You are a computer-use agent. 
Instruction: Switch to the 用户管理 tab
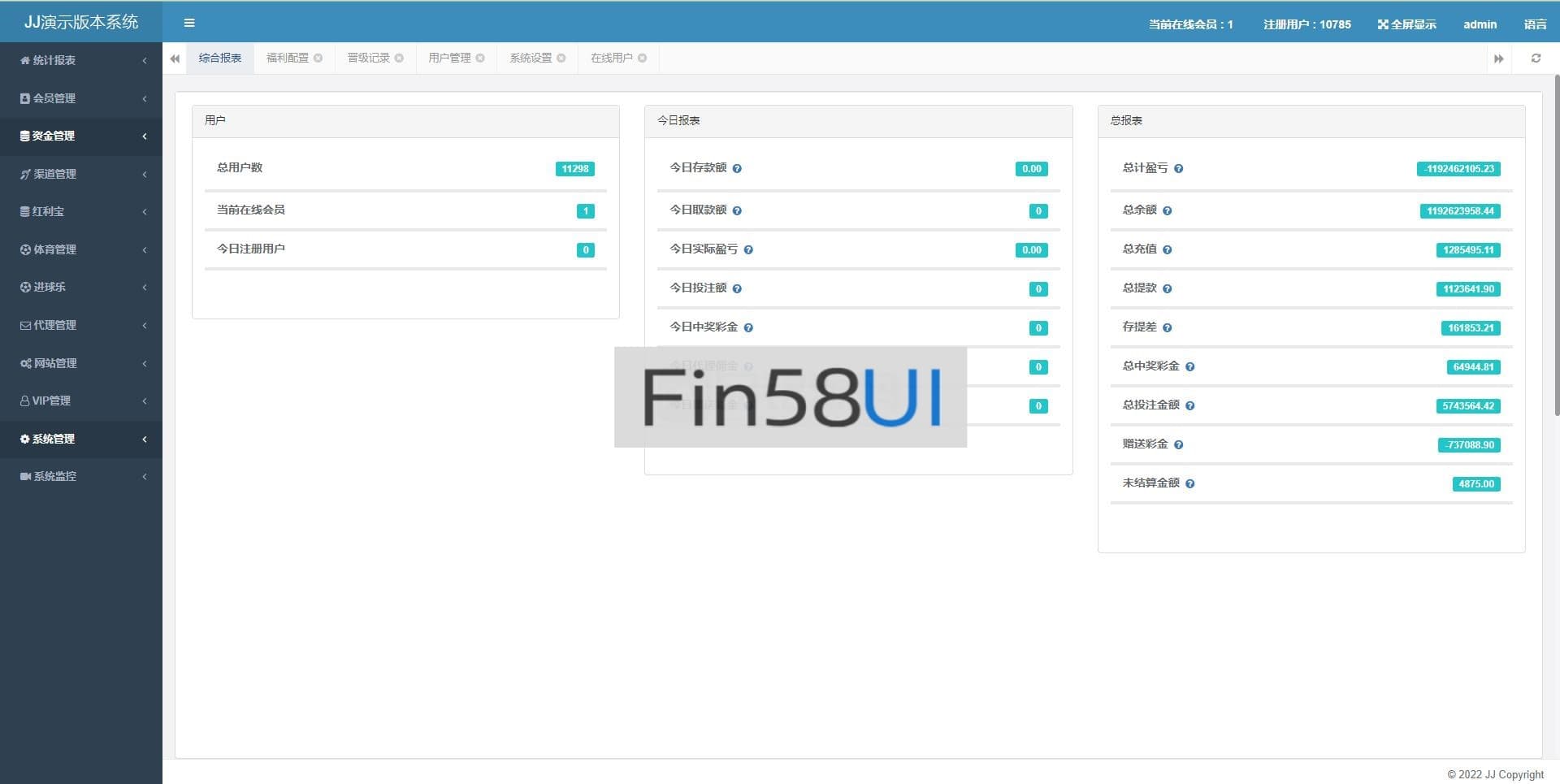[449, 58]
